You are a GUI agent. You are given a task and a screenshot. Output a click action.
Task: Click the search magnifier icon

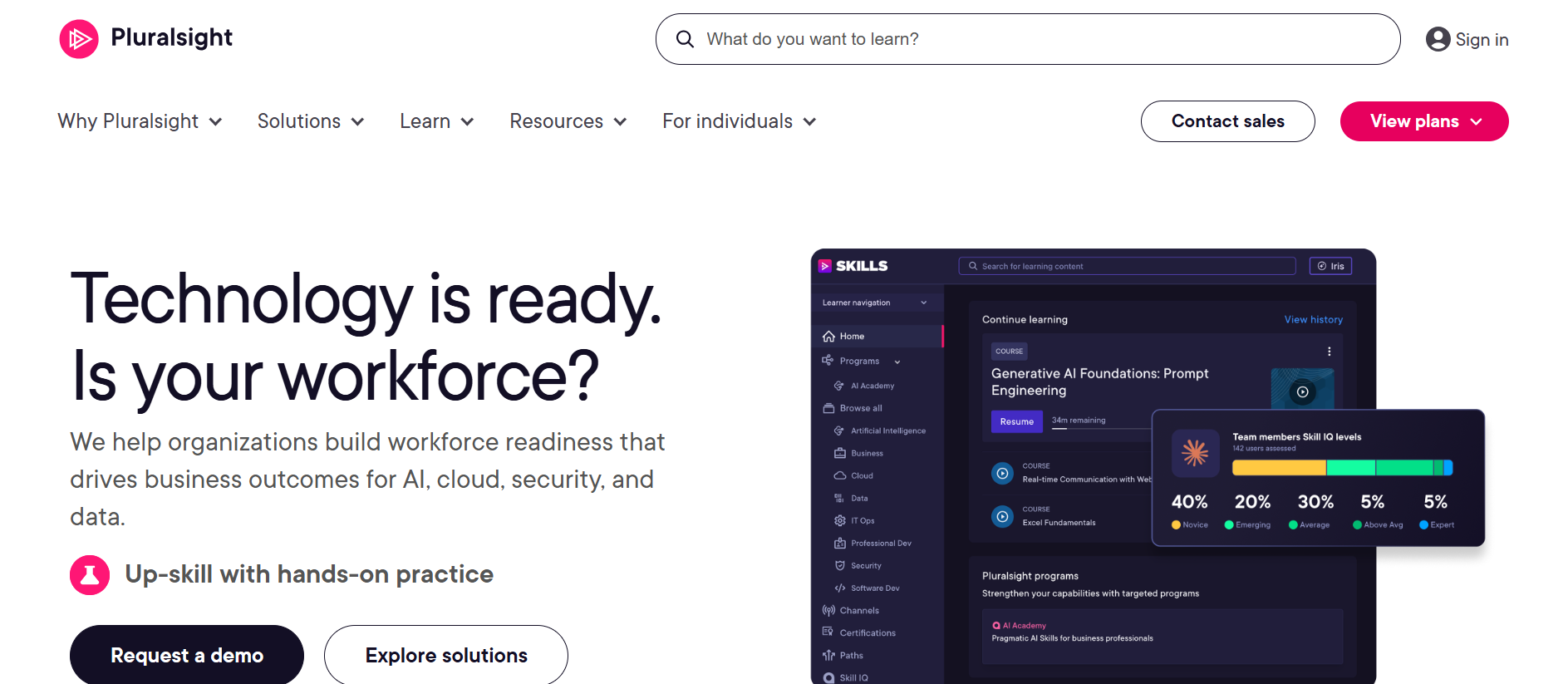coord(685,39)
